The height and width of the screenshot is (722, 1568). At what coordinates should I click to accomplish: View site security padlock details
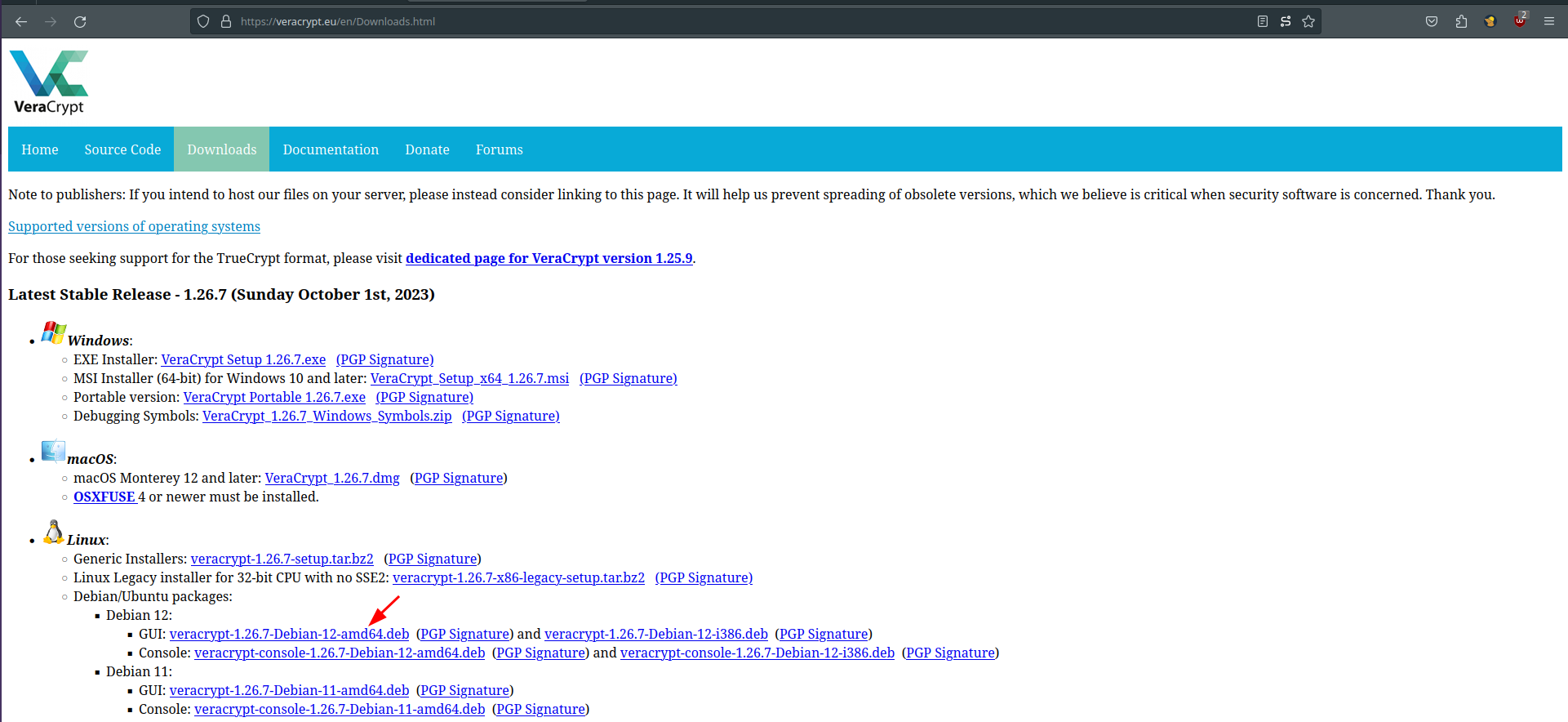(226, 21)
